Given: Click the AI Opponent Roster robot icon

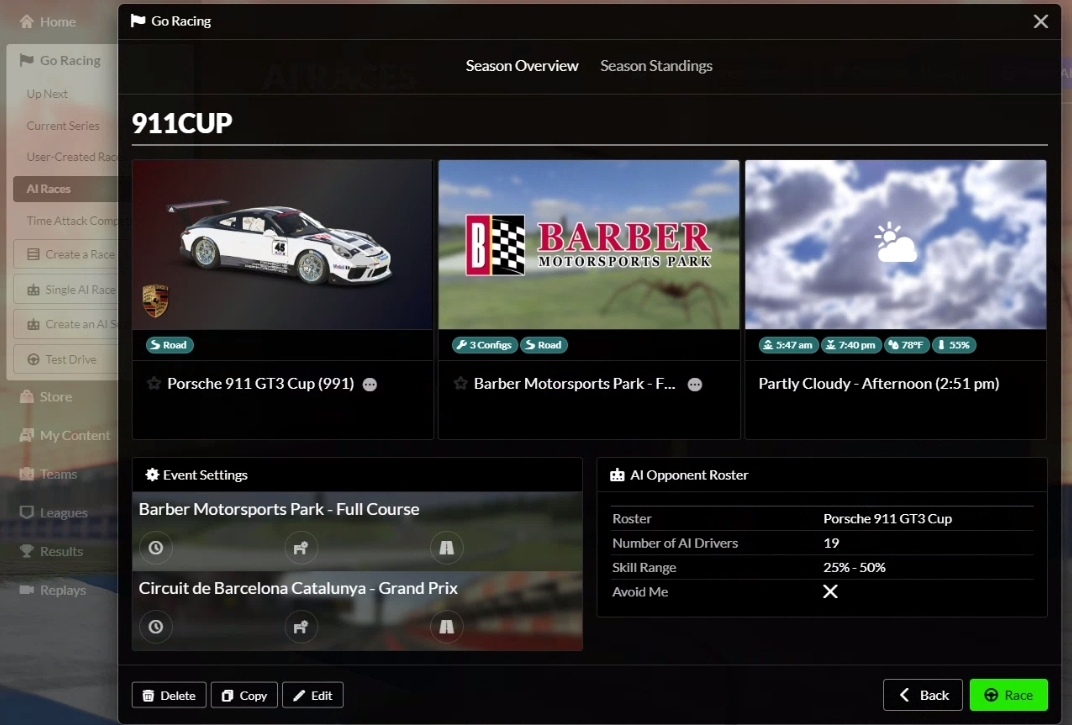Looking at the screenshot, I should 617,475.
